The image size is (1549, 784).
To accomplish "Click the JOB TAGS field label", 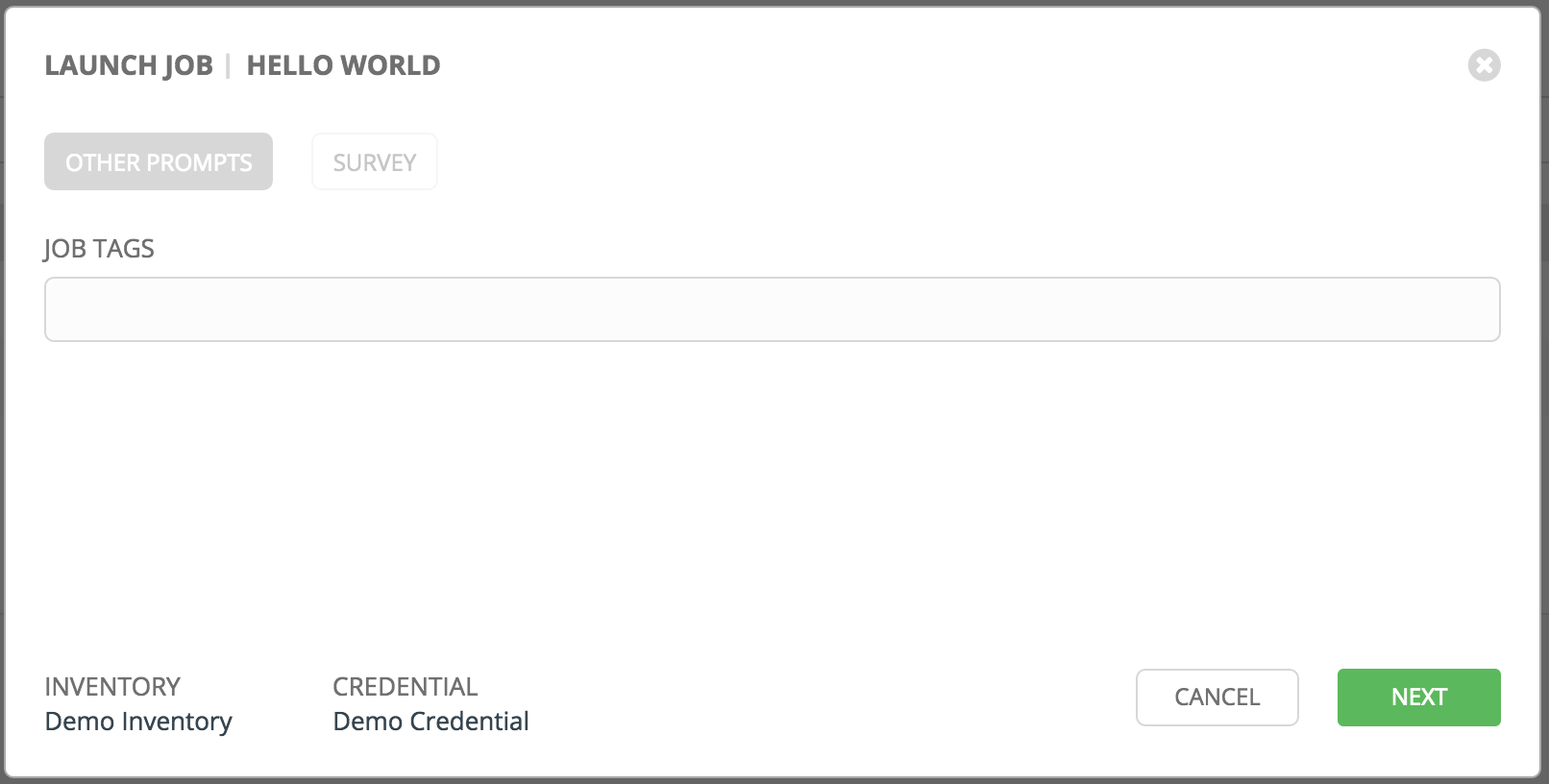I will point(99,249).
